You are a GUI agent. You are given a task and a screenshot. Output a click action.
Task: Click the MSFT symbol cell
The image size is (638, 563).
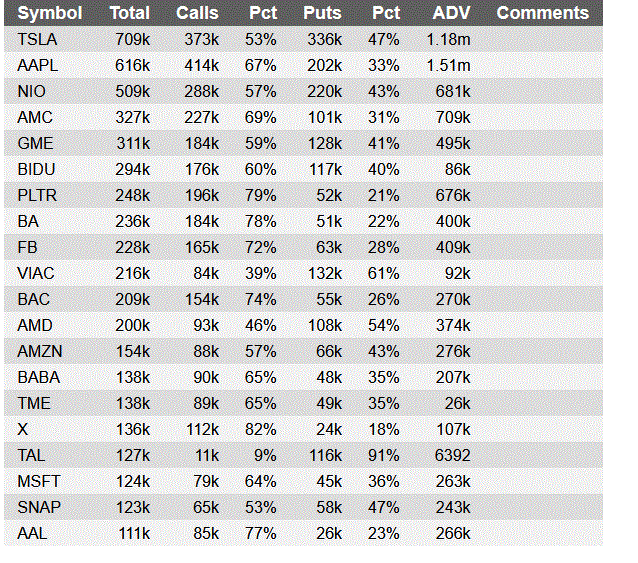coord(39,481)
